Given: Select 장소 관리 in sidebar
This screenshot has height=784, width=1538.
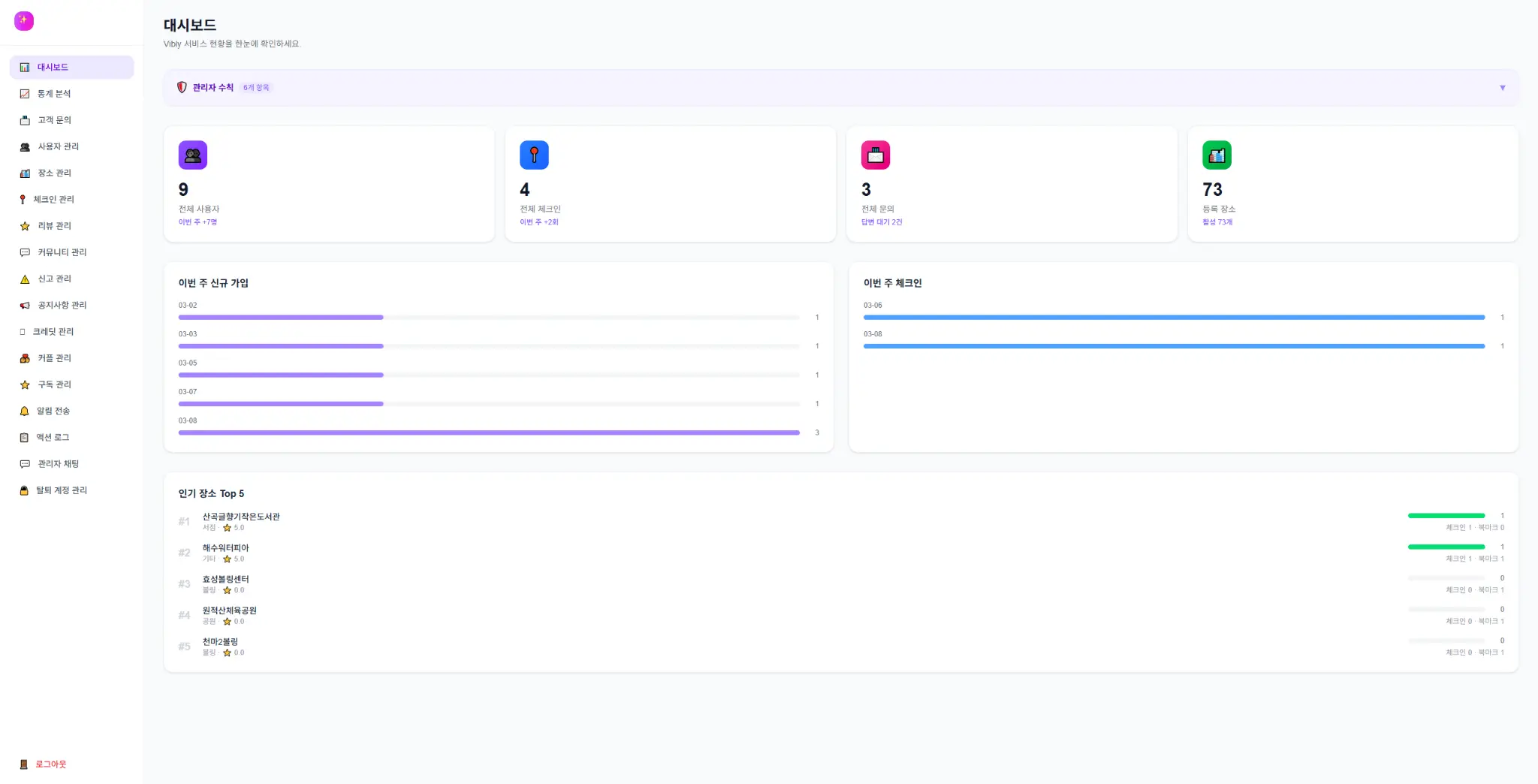Looking at the screenshot, I should pyautogui.click(x=71, y=173).
